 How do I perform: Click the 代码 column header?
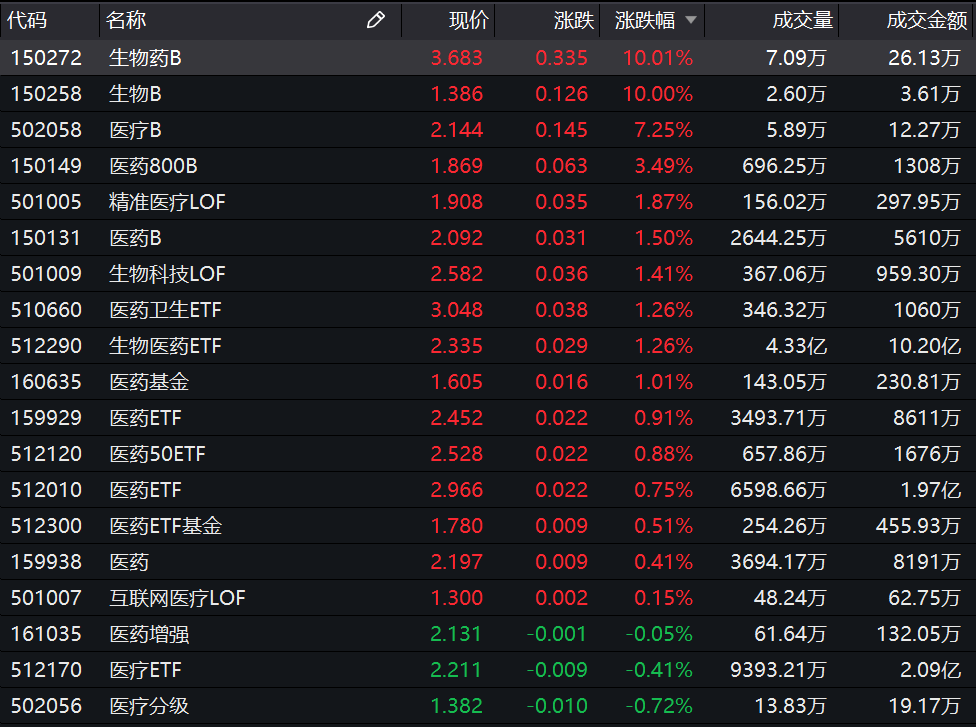28,20
